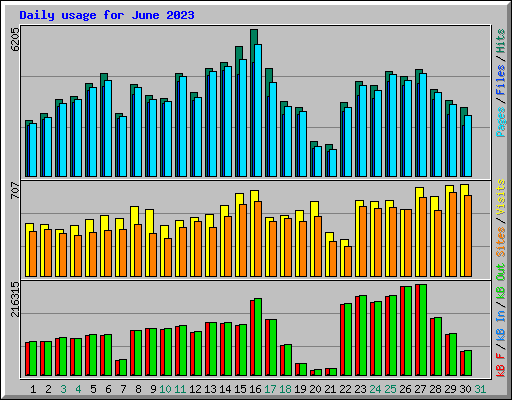Click day label 8 on the x-axis

coord(138,389)
